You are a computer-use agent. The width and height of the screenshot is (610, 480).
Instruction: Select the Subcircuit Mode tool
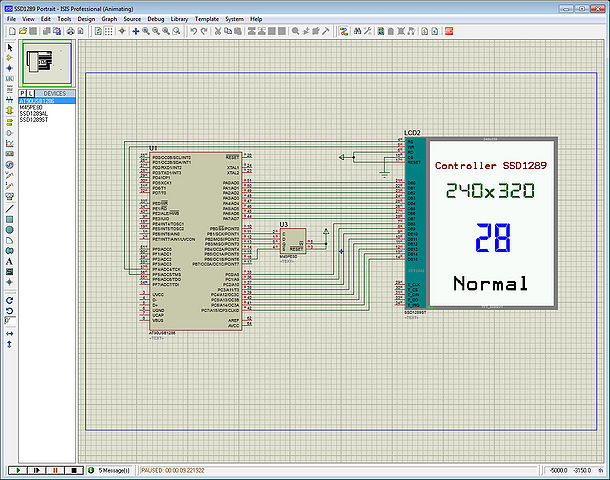coord(10,110)
